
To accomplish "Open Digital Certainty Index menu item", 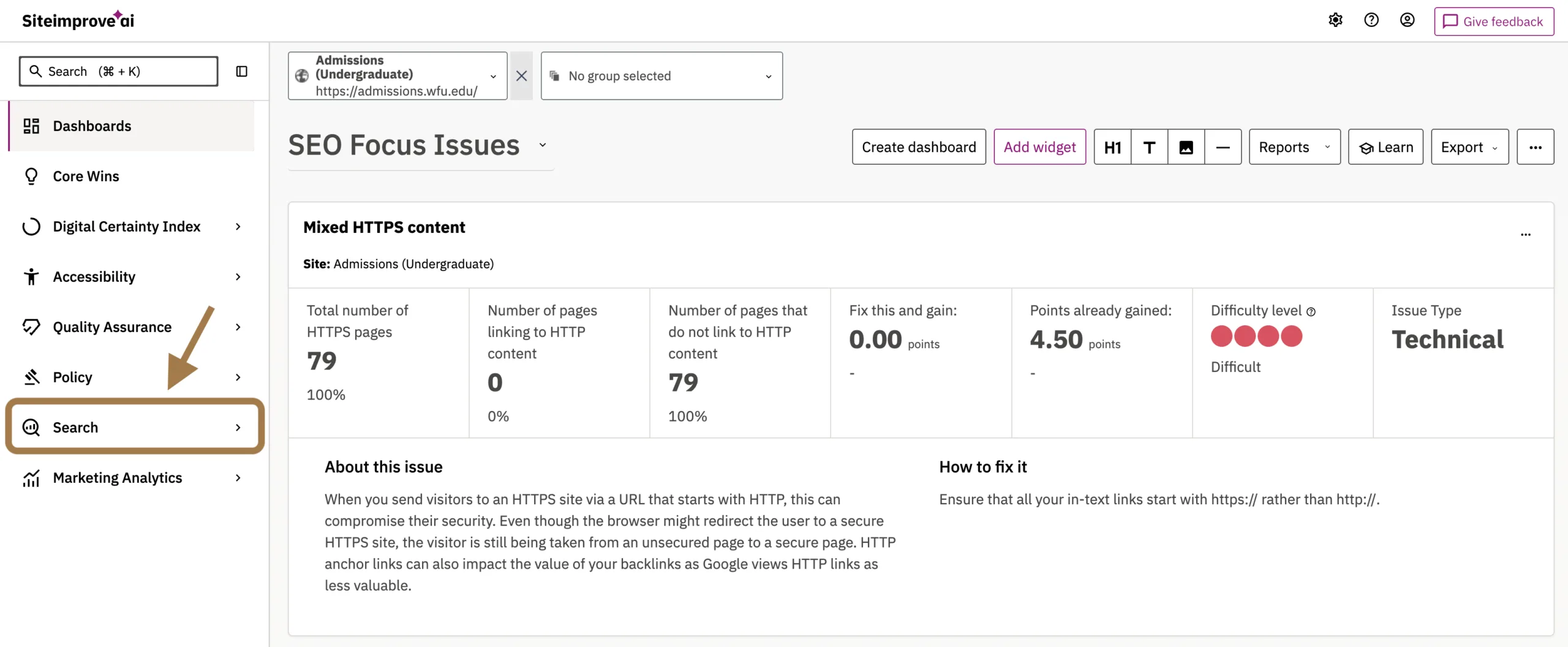I will [x=126, y=227].
